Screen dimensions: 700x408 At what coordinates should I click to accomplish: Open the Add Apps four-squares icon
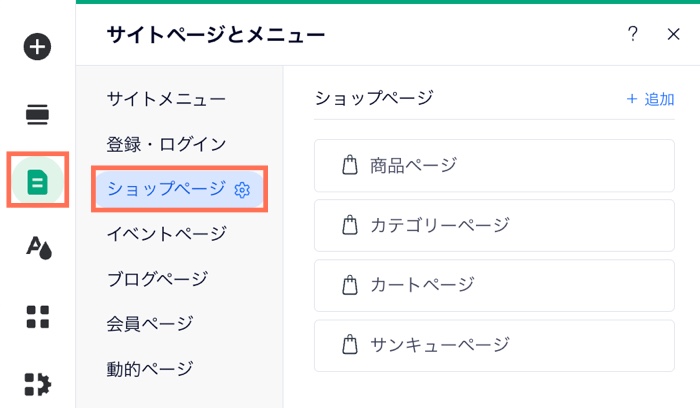tap(38, 316)
